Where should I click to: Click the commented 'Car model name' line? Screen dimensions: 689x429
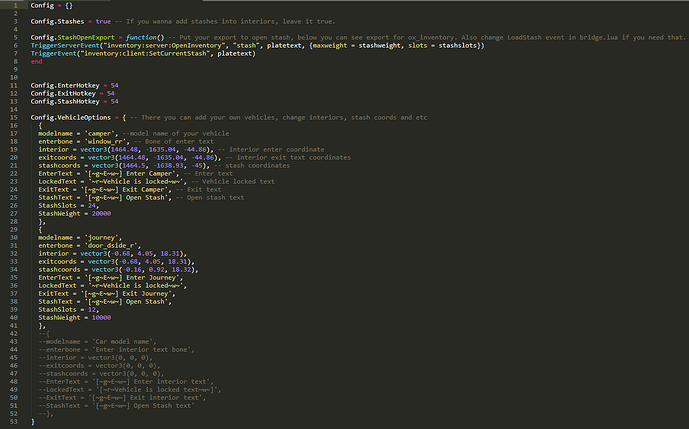pyautogui.click(x=97, y=342)
